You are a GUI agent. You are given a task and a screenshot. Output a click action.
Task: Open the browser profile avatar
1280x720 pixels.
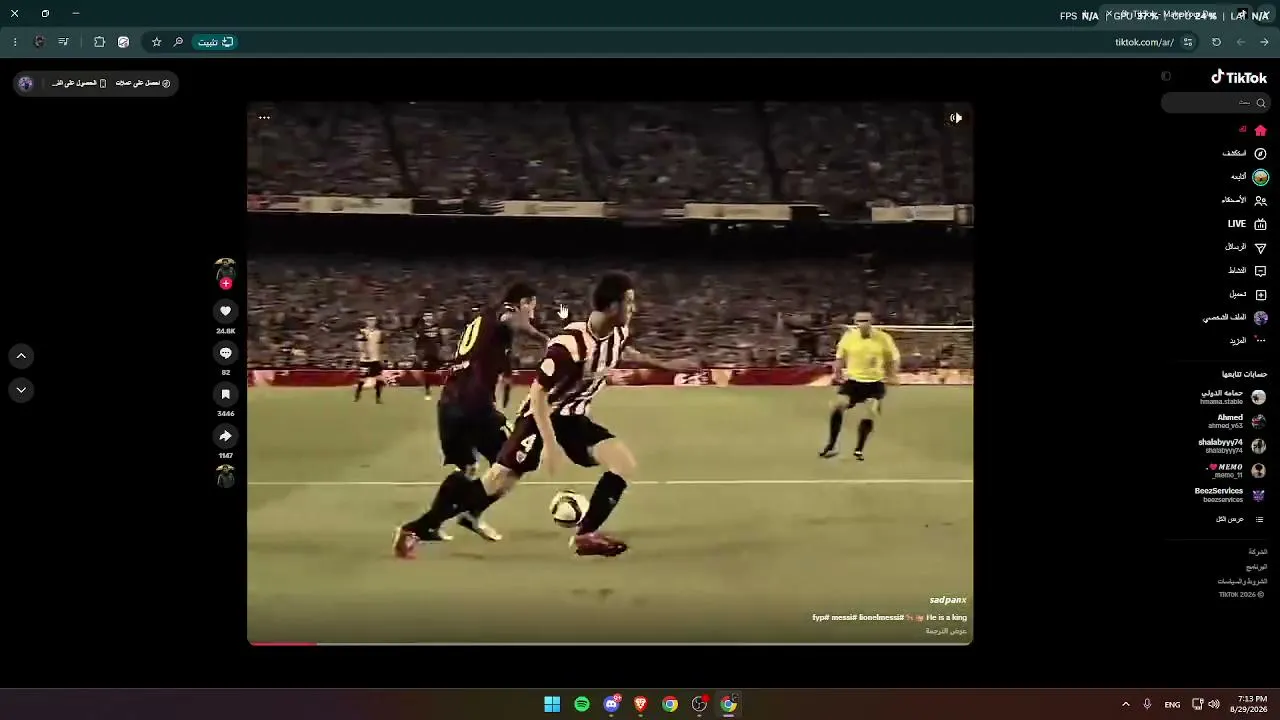pyautogui.click(x=39, y=42)
